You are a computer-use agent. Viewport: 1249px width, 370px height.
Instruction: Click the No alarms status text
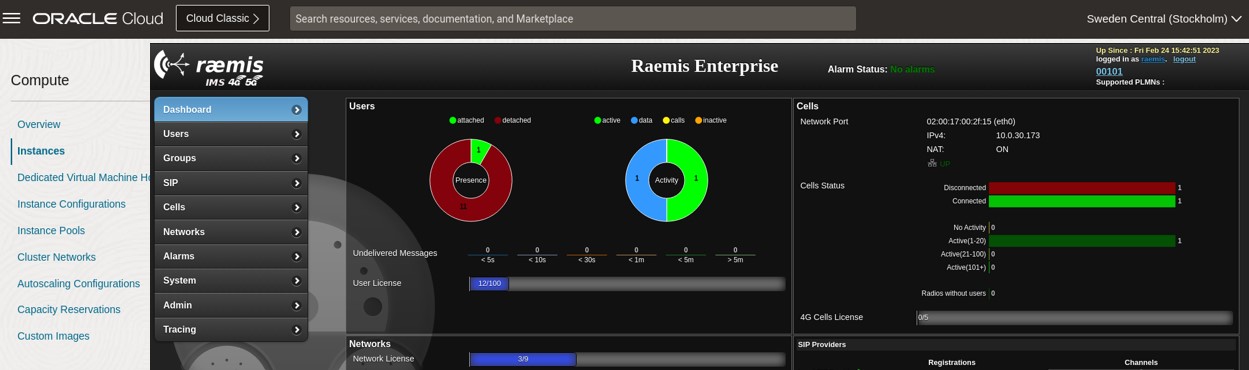pyautogui.click(x=912, y=70)
